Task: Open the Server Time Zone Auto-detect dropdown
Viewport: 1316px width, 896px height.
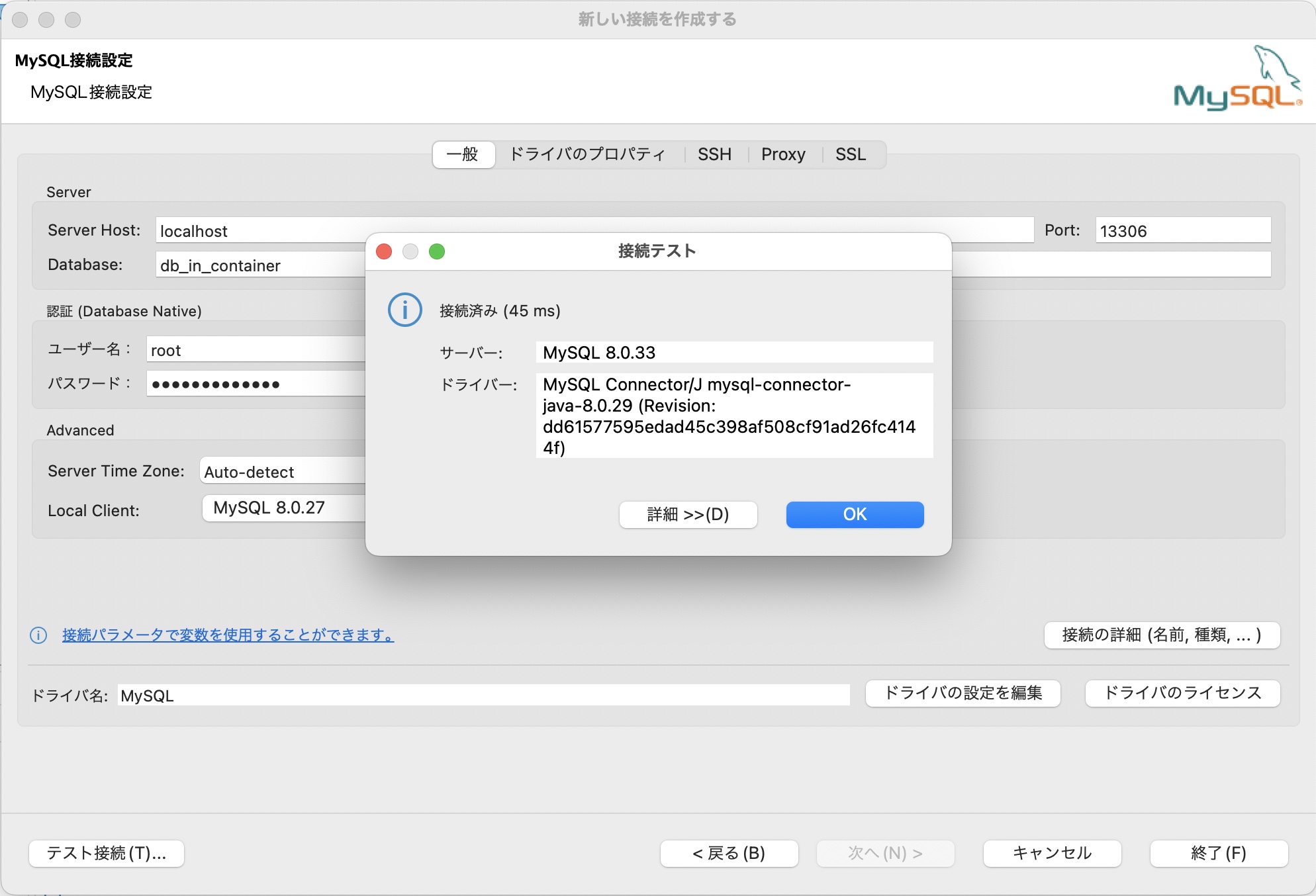Action: [283, 471]
